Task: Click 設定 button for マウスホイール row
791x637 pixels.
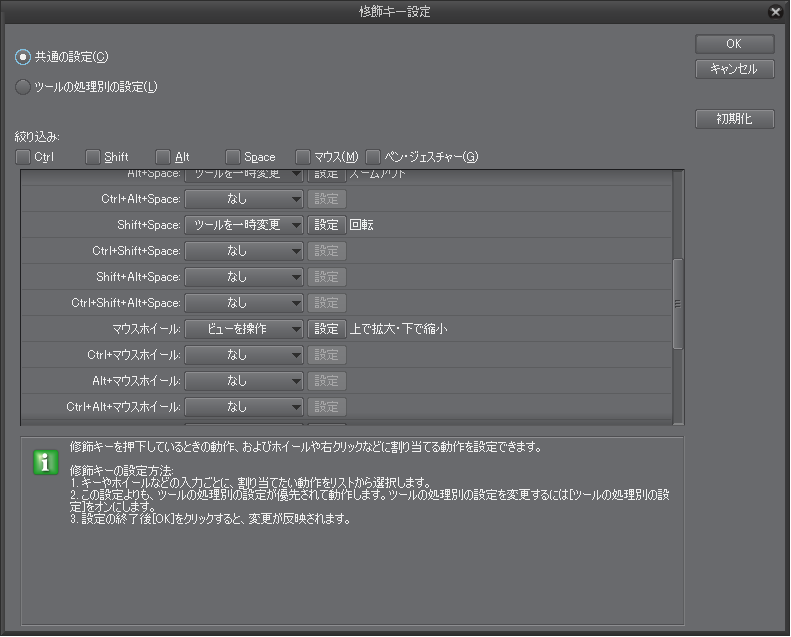Action: pos(326,329)
